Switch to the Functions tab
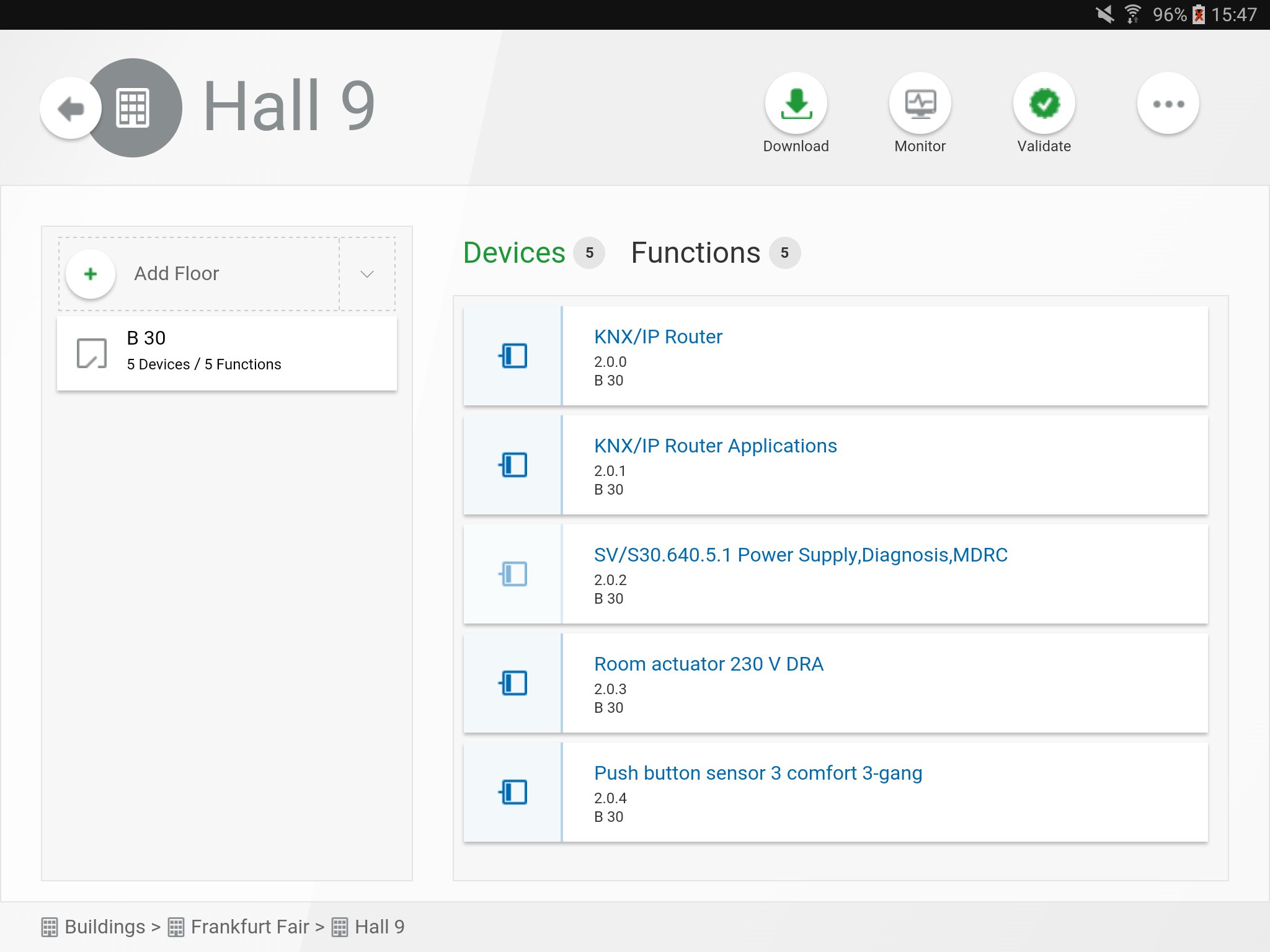Viewport: 1270px width, 952px height. (696, 253)
